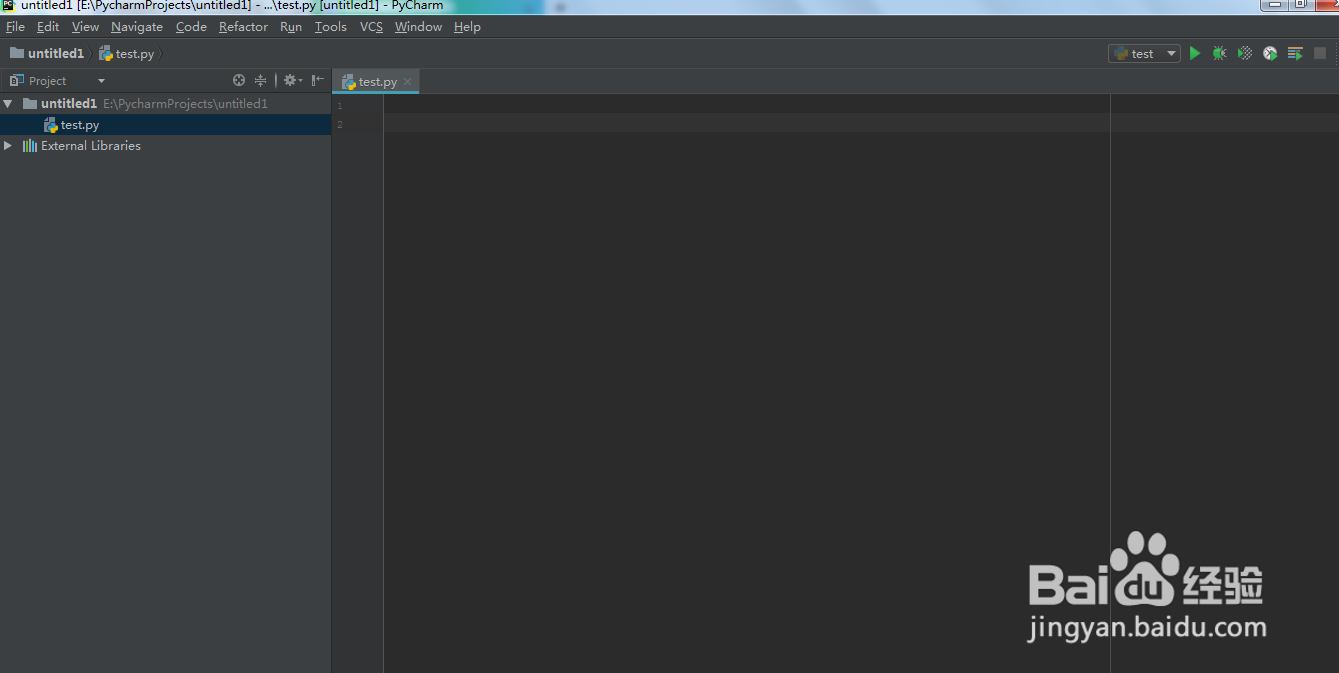Run the test configuration with green play
The height and width of the screenshot is (673, 1339).
[1194, 53]
